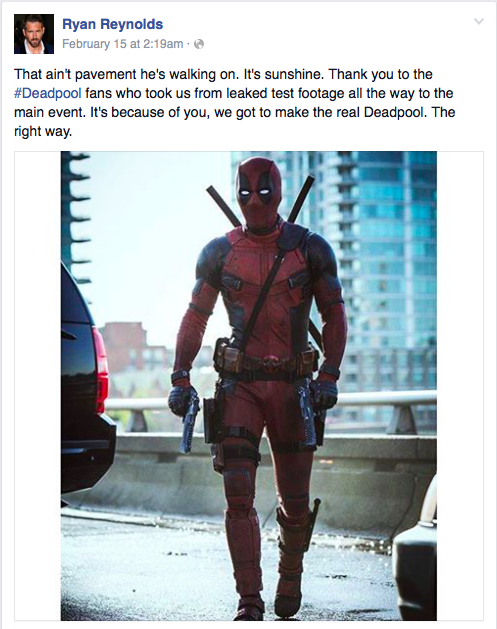
Task: Open the February 15 at 2:19am timestamp
Action: (x=122, y=44)
